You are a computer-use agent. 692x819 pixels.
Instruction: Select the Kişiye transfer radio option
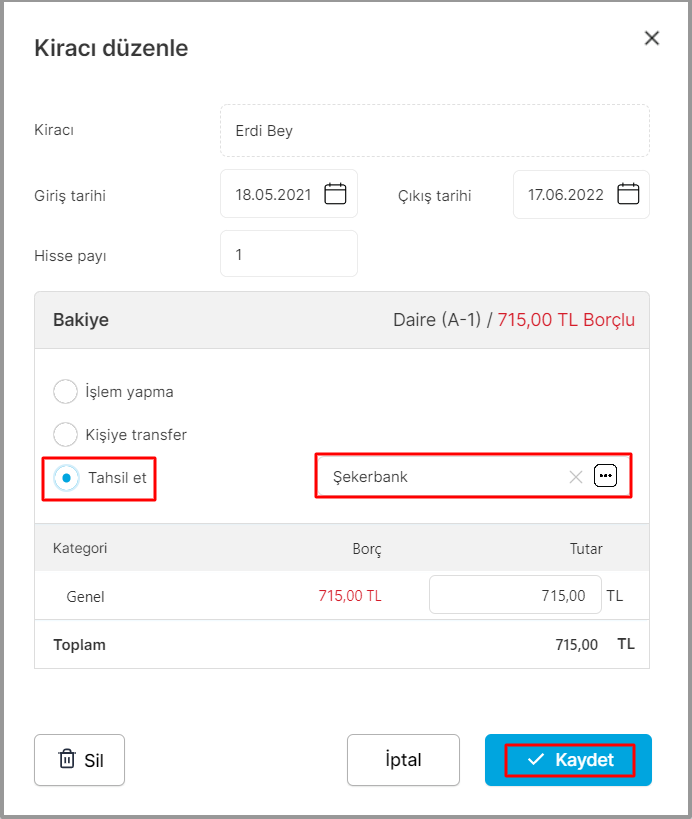(65, 434)
